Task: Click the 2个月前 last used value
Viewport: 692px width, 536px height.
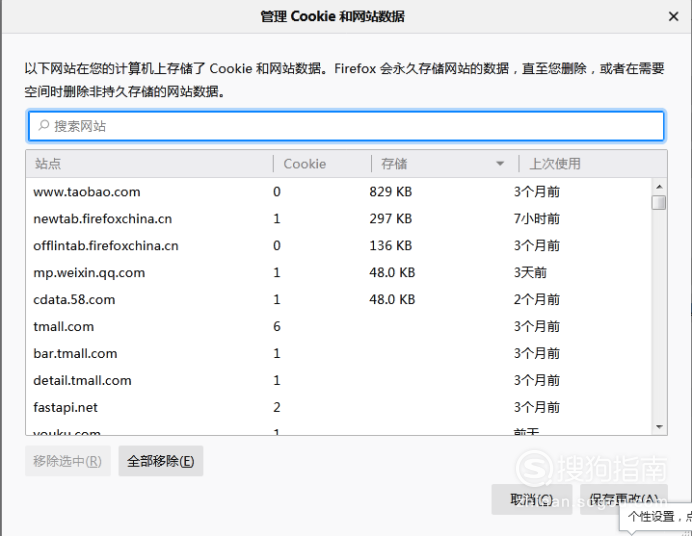Action: [x=537, y=300]
